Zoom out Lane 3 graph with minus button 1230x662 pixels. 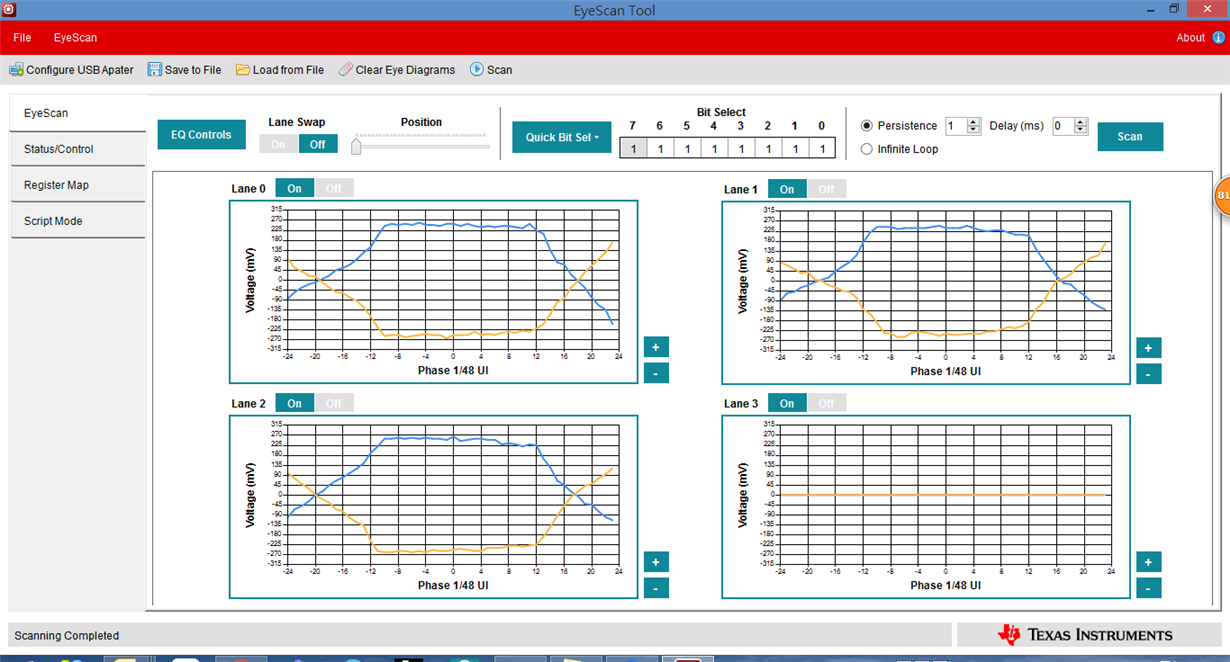click(1148, 588)
